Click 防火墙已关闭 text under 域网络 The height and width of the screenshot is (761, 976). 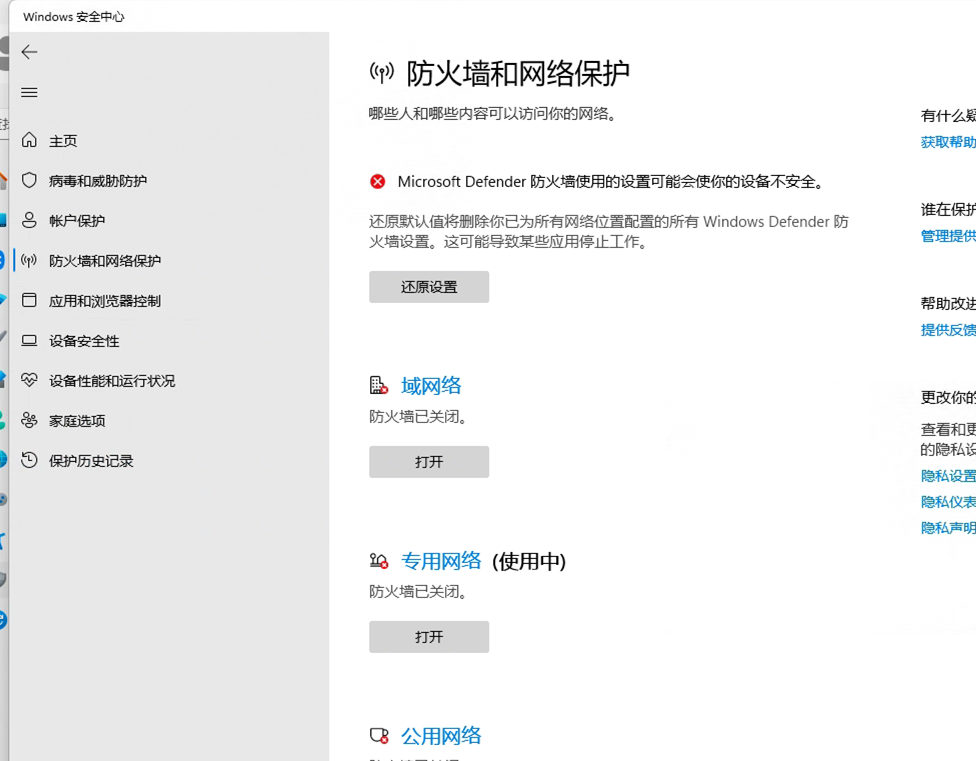point(418,416)
